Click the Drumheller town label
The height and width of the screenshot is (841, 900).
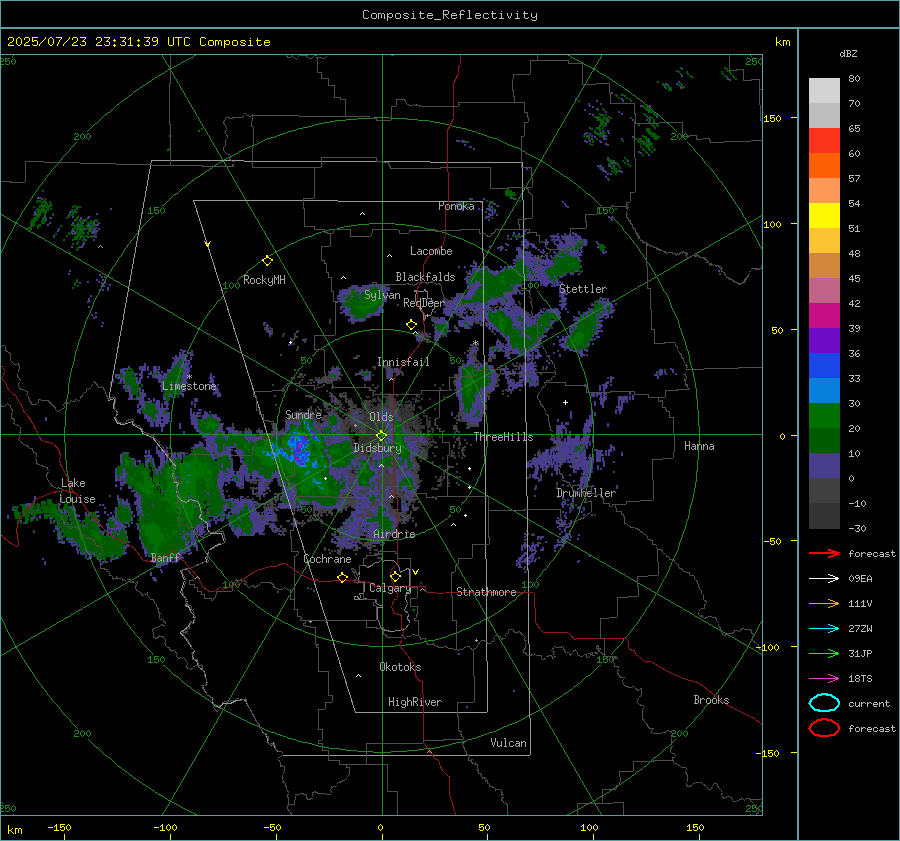click(x=586, y=493)
